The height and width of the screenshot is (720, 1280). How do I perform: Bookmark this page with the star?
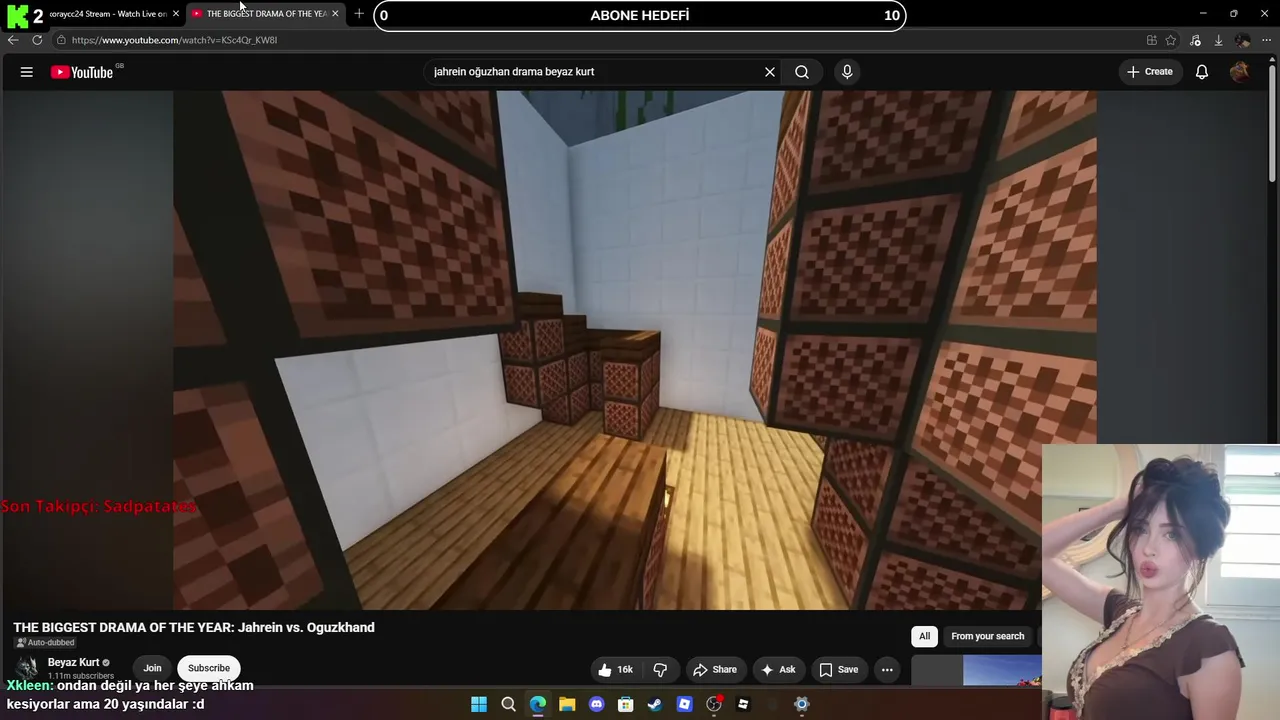(1171, 40)
